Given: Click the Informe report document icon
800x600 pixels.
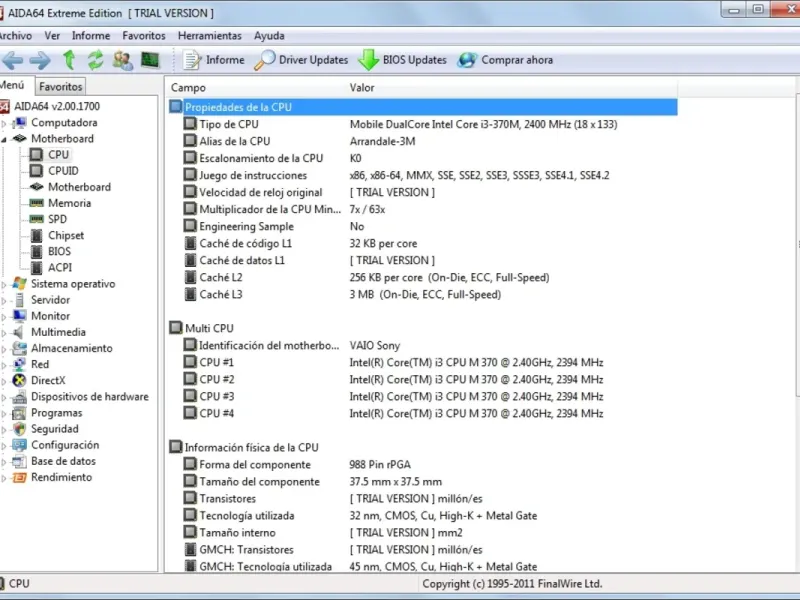Looking at the screenshot, I should (x=192, y=60).
